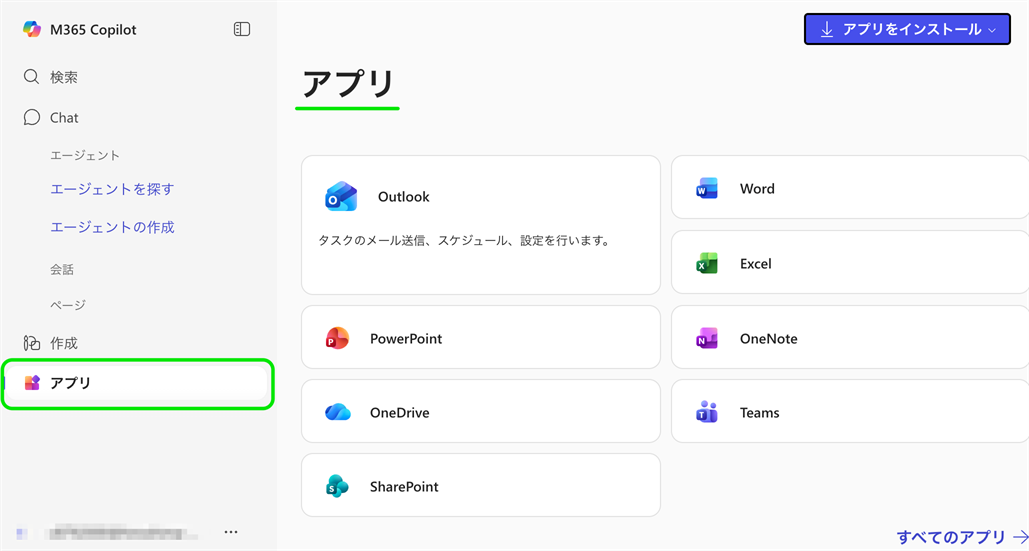This screenshot has height=551, width=1029.
Task: Open the SharePoint app icon
Action: (x=338, y=487)
